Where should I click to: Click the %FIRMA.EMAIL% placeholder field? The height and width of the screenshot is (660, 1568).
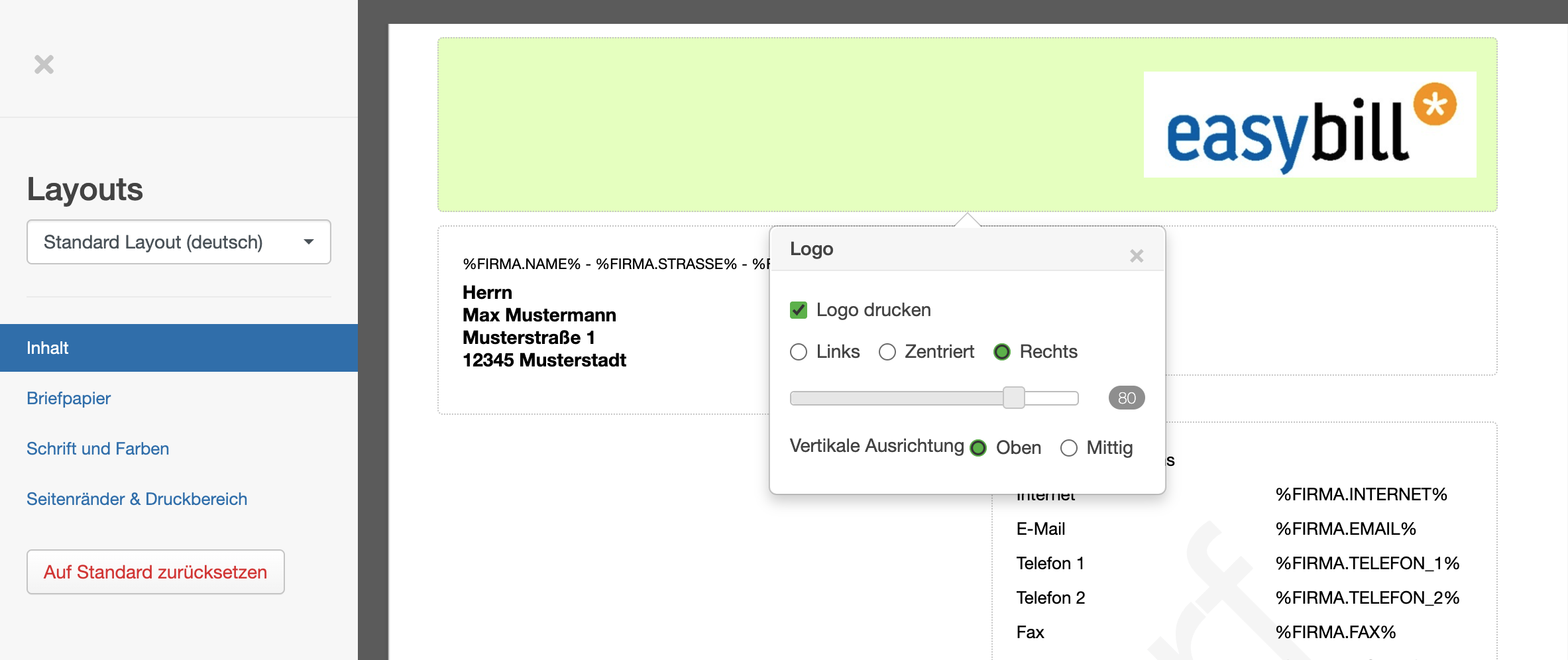tap(1345, 529)
